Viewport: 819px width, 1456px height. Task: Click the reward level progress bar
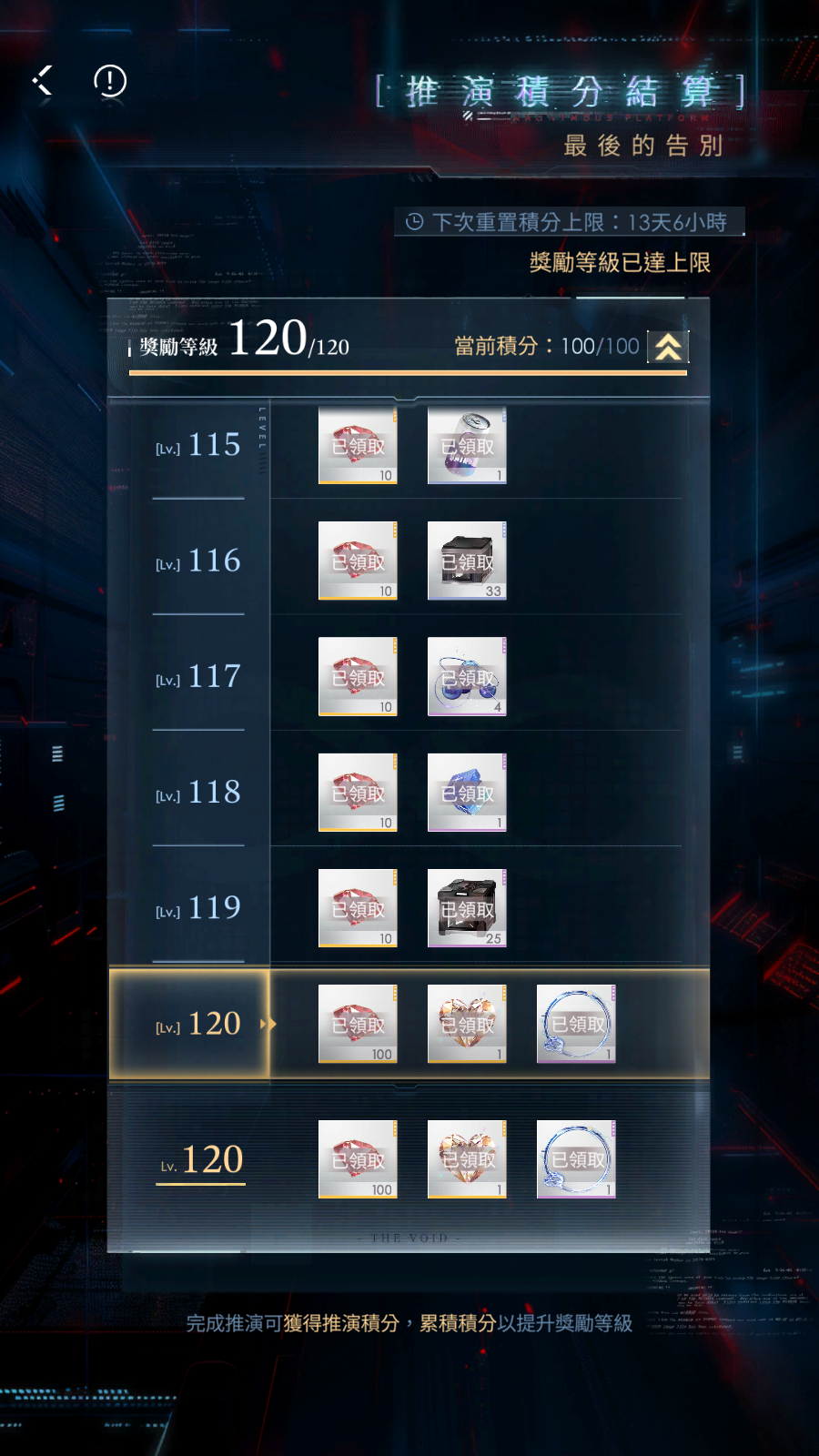click(408, 372)
